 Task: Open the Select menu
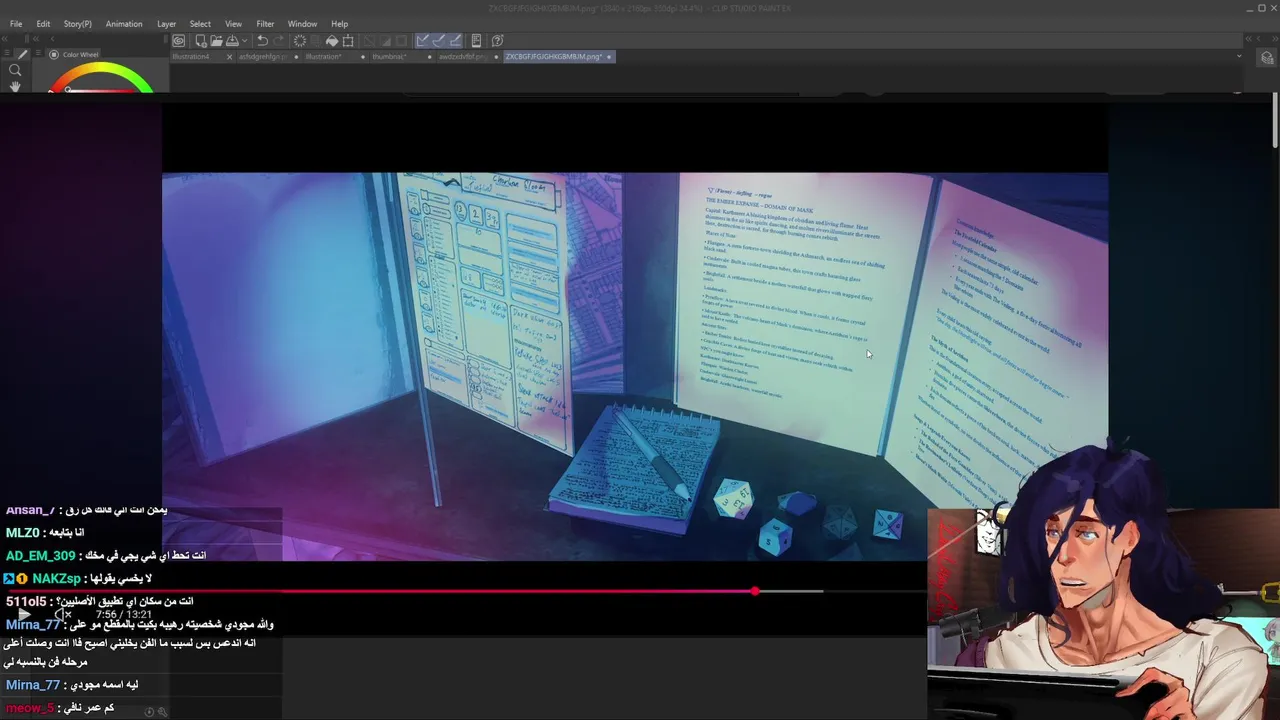pyautogui.click(x=200, y=24)
